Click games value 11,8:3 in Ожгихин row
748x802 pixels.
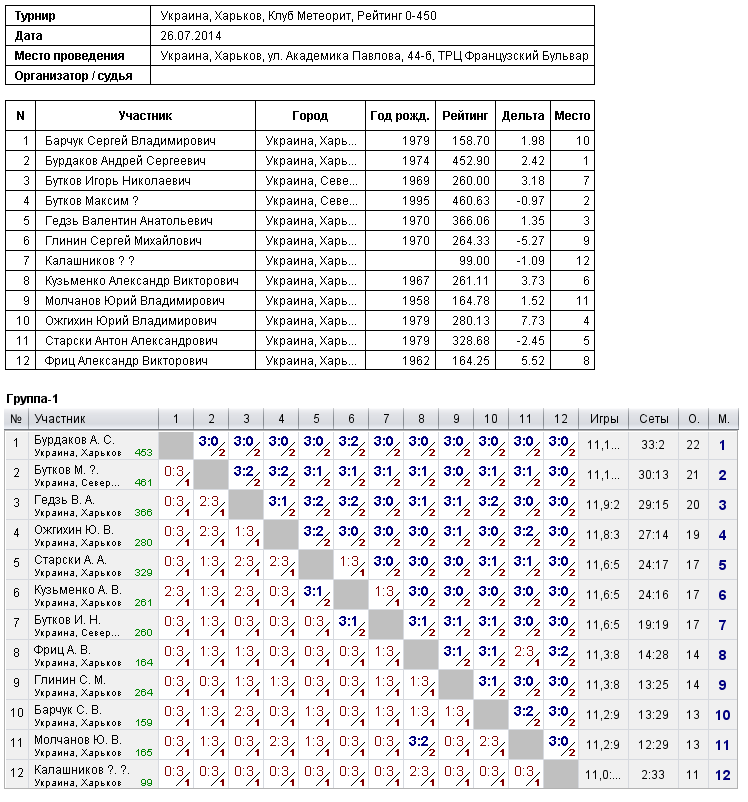click(x=603, y=535)
